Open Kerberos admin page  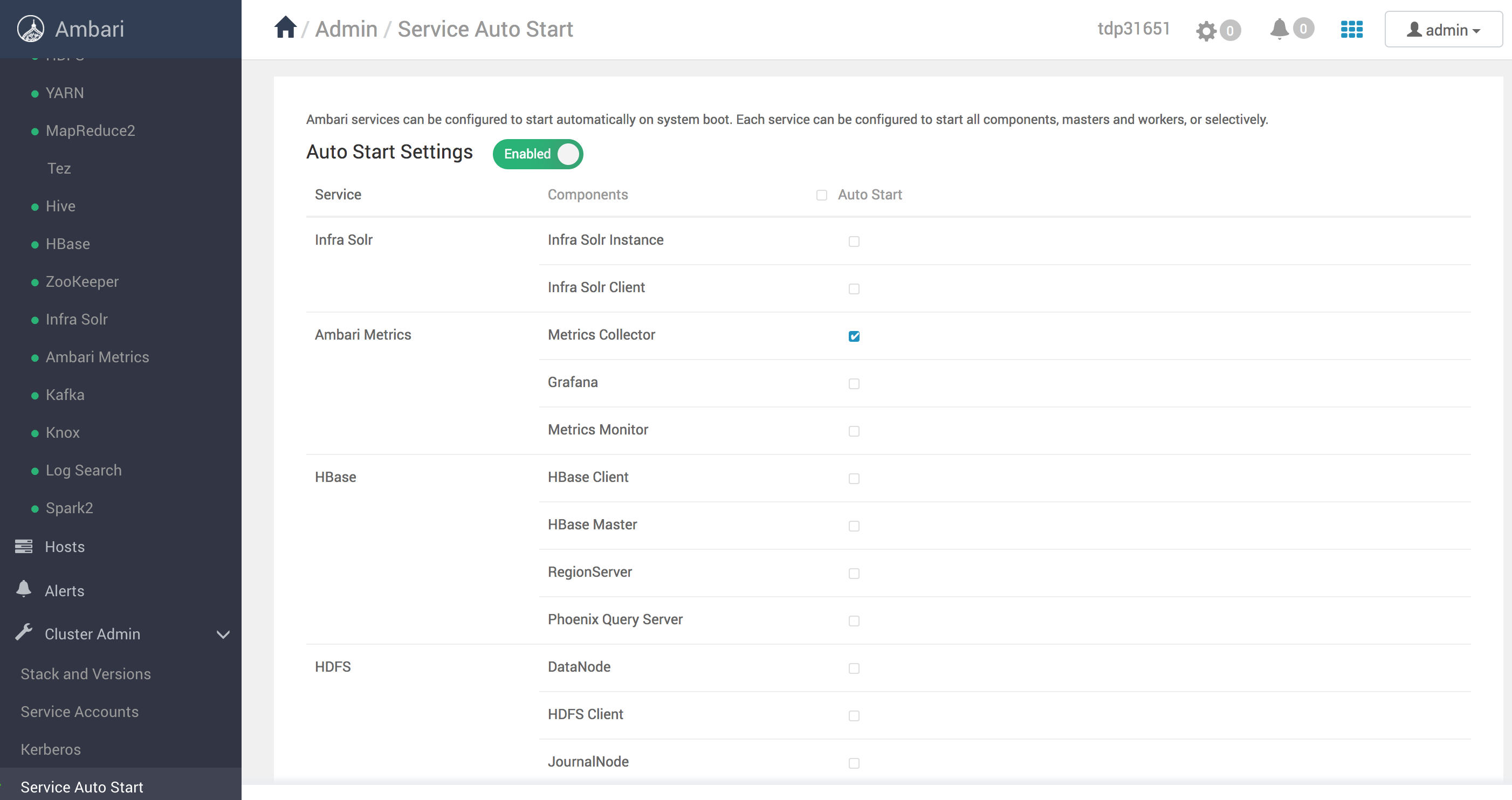point(51,749)
